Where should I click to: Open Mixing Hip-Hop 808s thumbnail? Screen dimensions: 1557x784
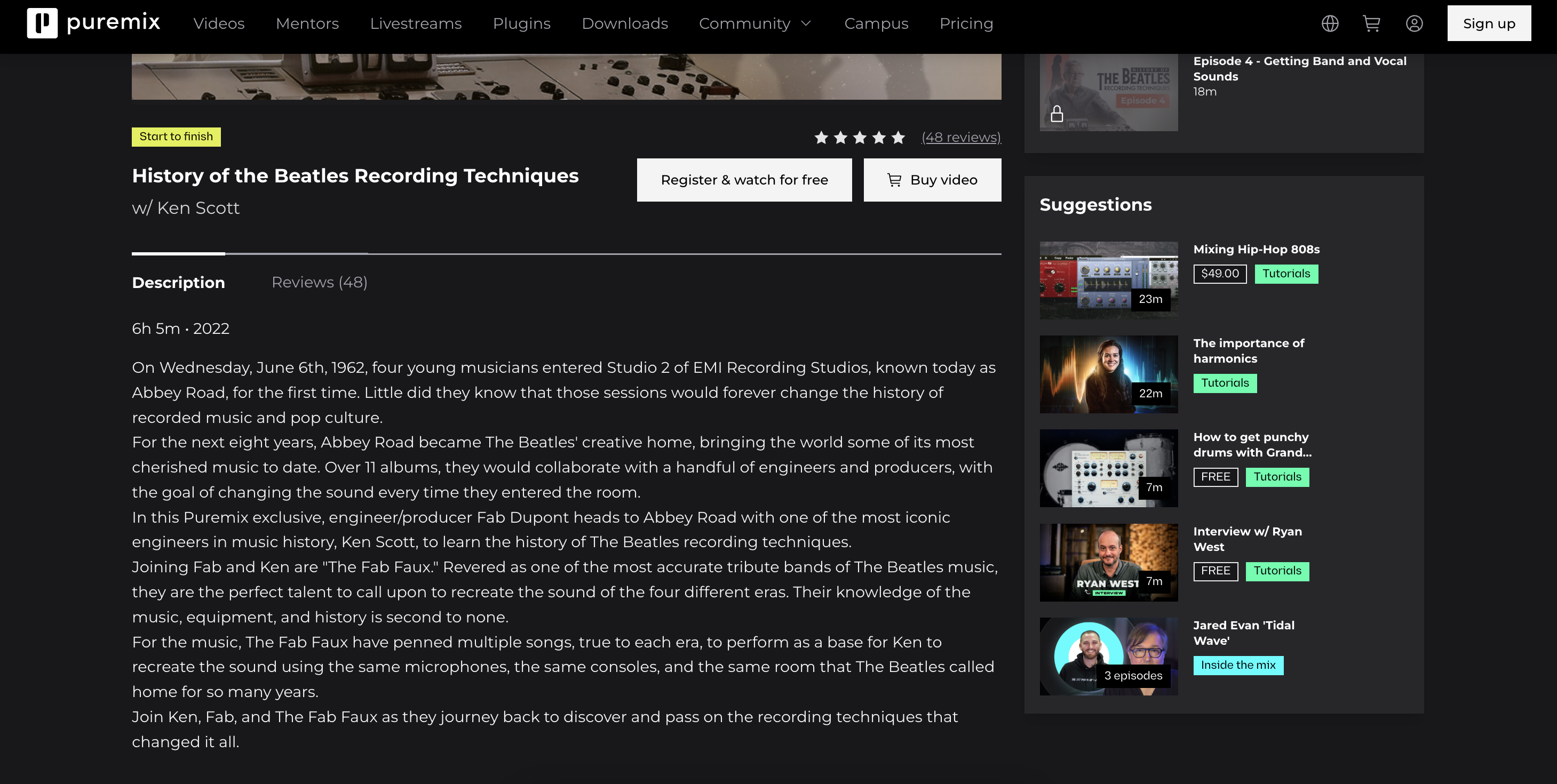1108,280
